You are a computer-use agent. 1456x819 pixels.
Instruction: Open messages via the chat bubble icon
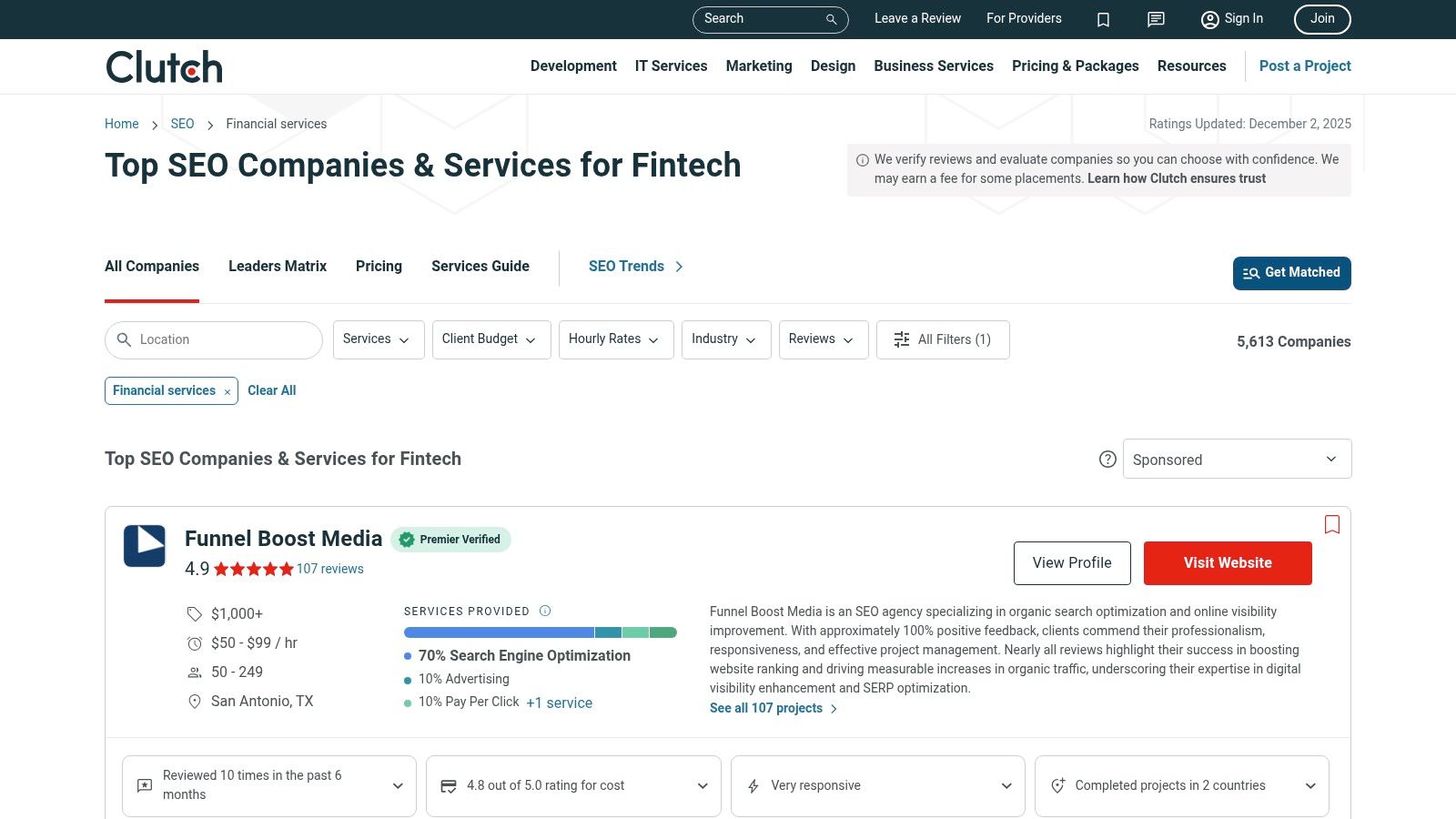1155,19
